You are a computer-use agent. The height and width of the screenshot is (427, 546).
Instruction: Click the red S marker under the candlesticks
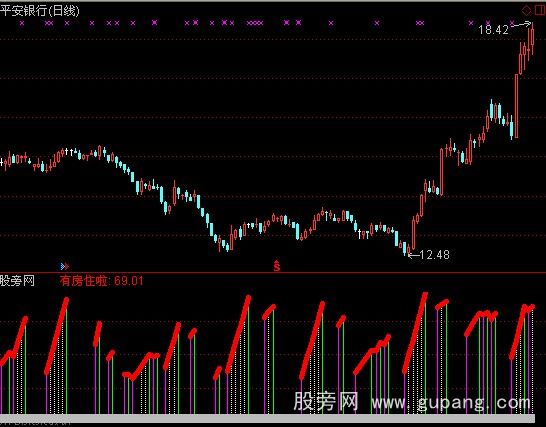pos(276,265)
